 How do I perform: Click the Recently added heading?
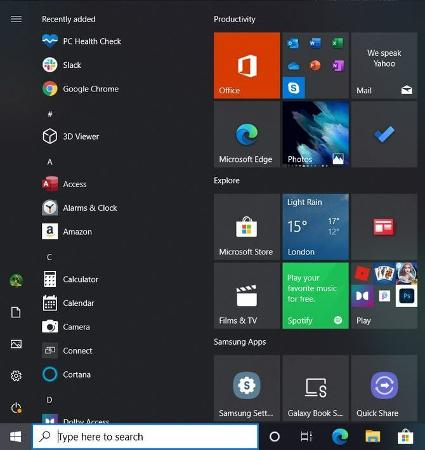[68, 19]
